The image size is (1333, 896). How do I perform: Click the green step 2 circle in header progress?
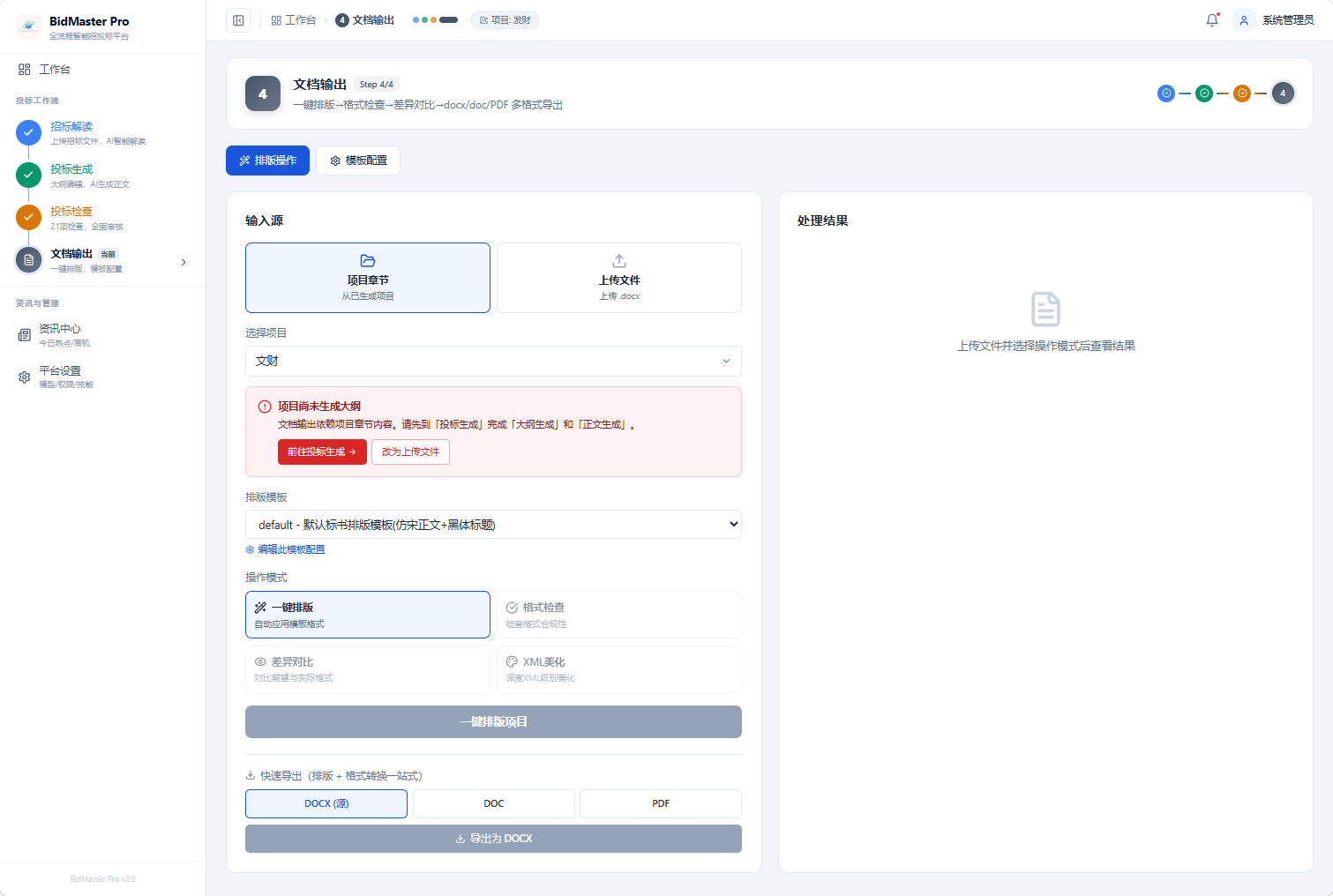1204,93
